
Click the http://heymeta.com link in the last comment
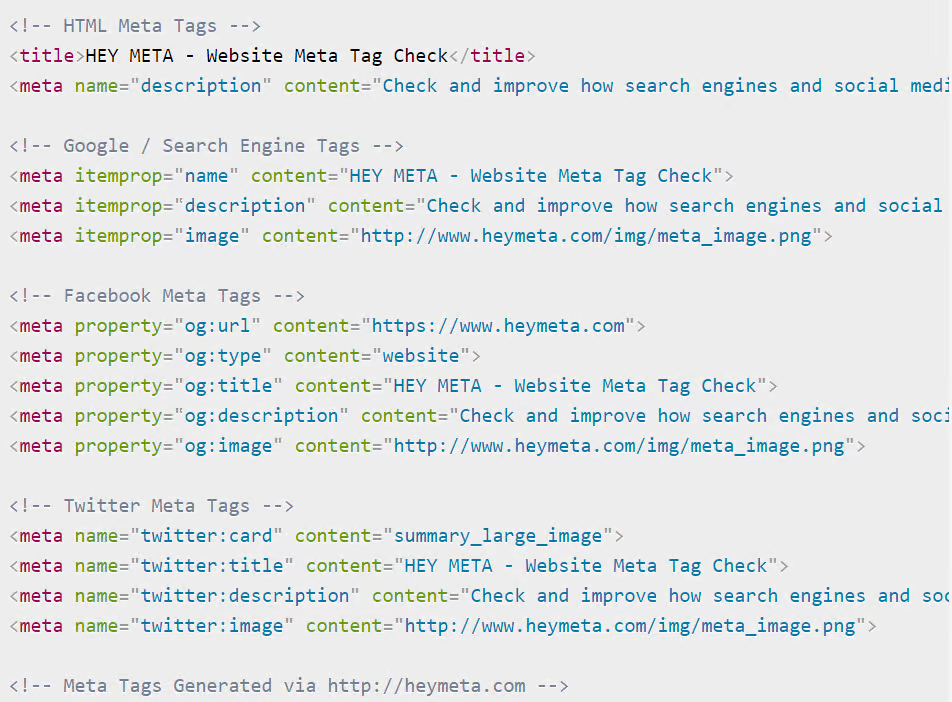click(x=427, y=686)
